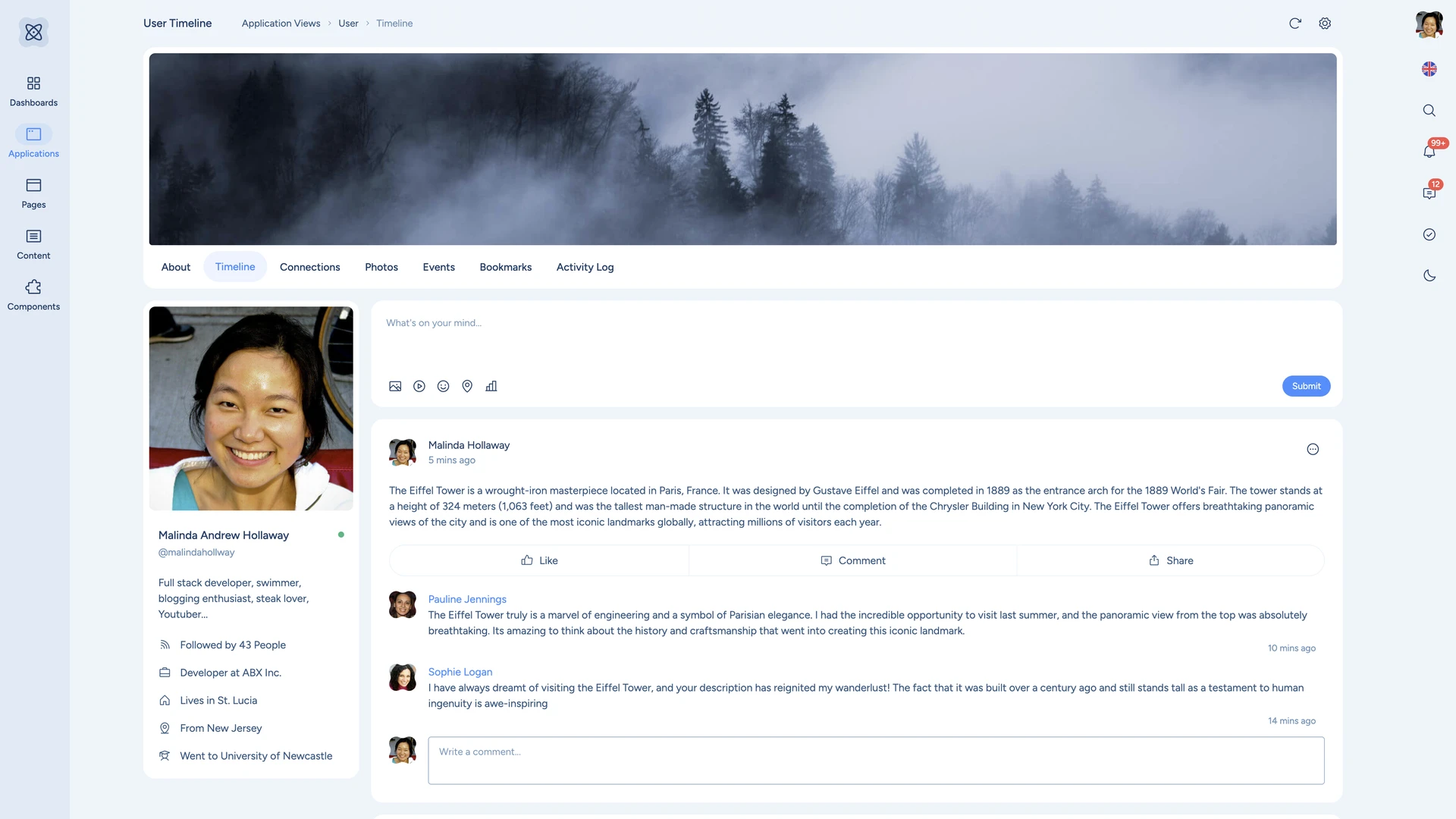Open messages icon with 12 badge
The image size is (1456, 819).
click(1429, 193)
